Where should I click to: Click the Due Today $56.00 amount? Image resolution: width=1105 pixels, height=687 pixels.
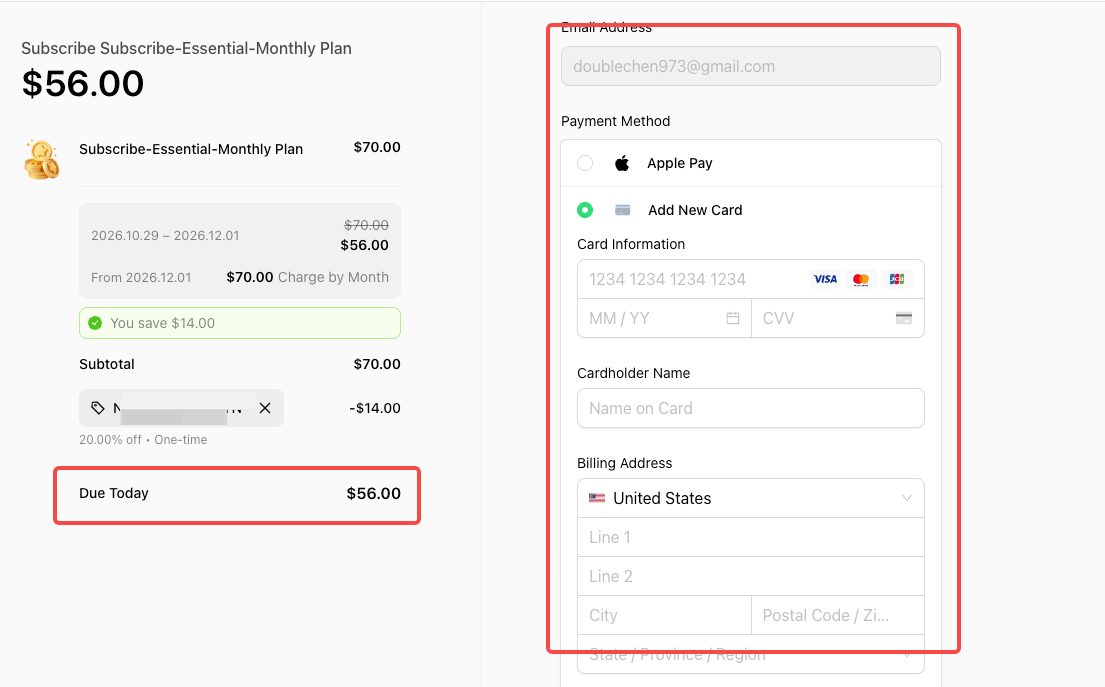[x=374, y=493]
